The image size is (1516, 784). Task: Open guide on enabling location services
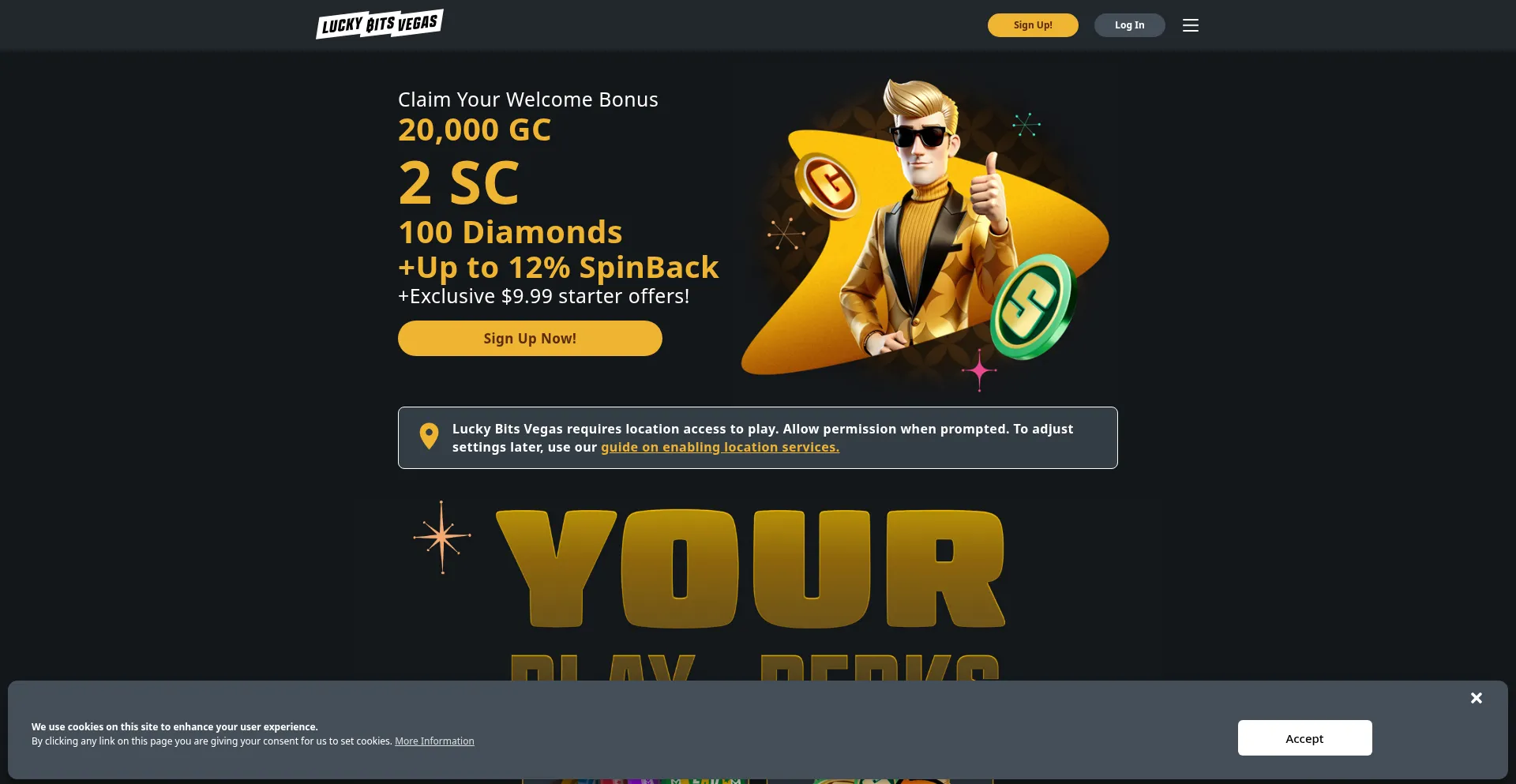(720, 447)
